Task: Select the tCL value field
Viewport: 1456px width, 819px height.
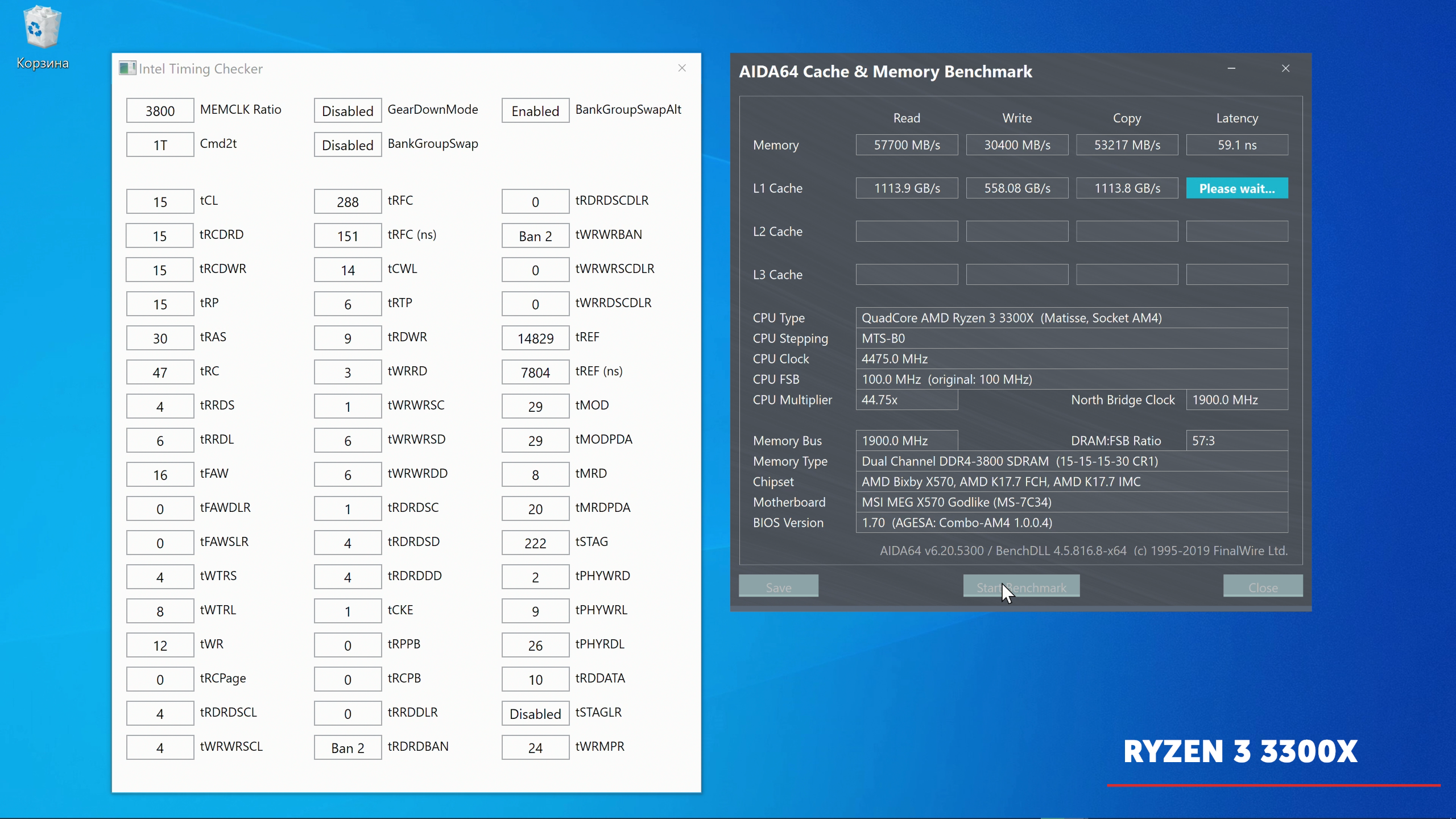Action: [x=160, y=201]
